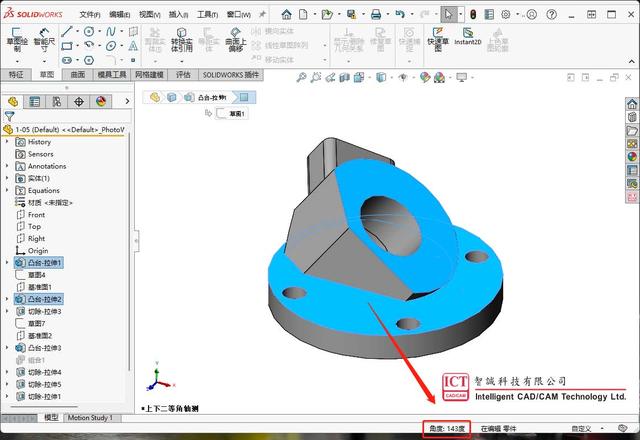Click the 自定义 units status bar entry

coord(581,429)
